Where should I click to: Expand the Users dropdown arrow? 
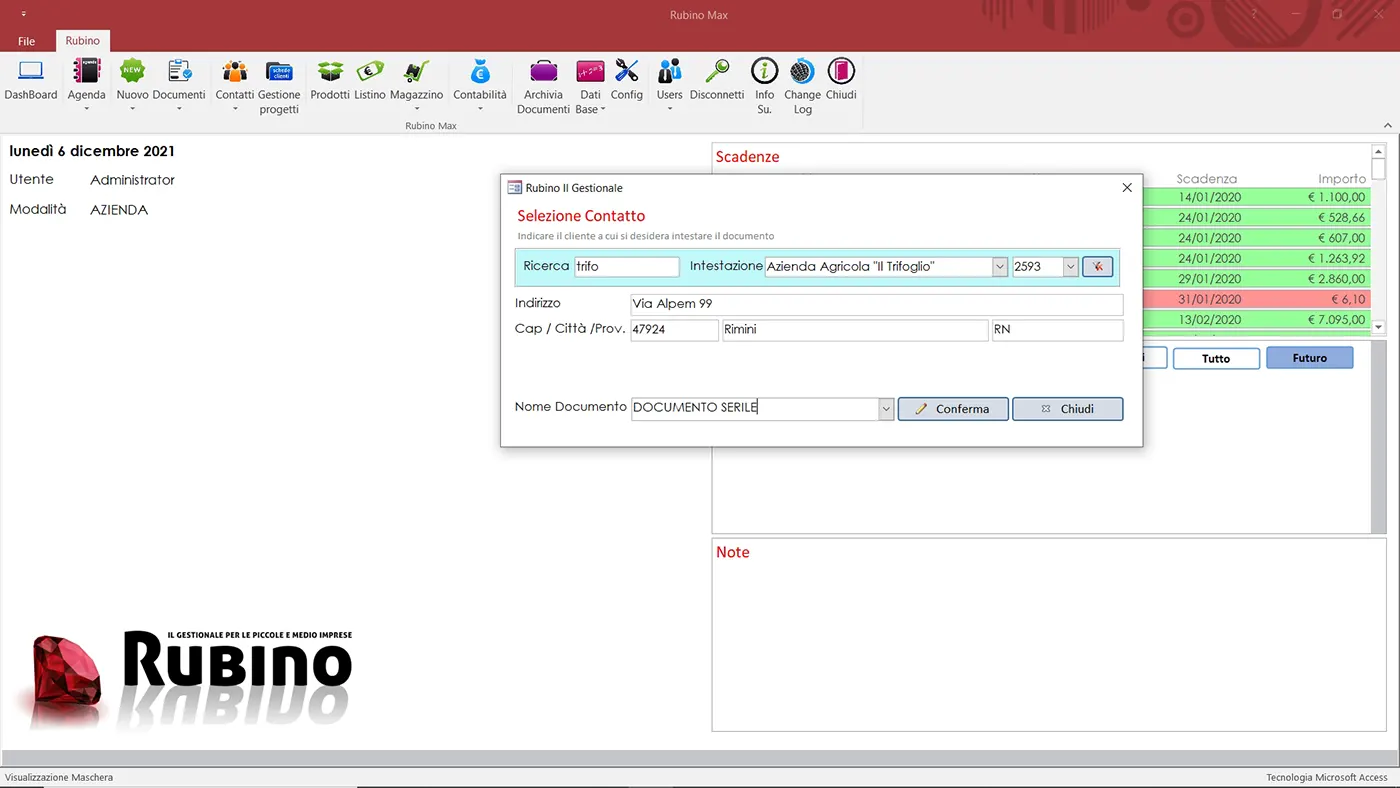click(669, 109)
